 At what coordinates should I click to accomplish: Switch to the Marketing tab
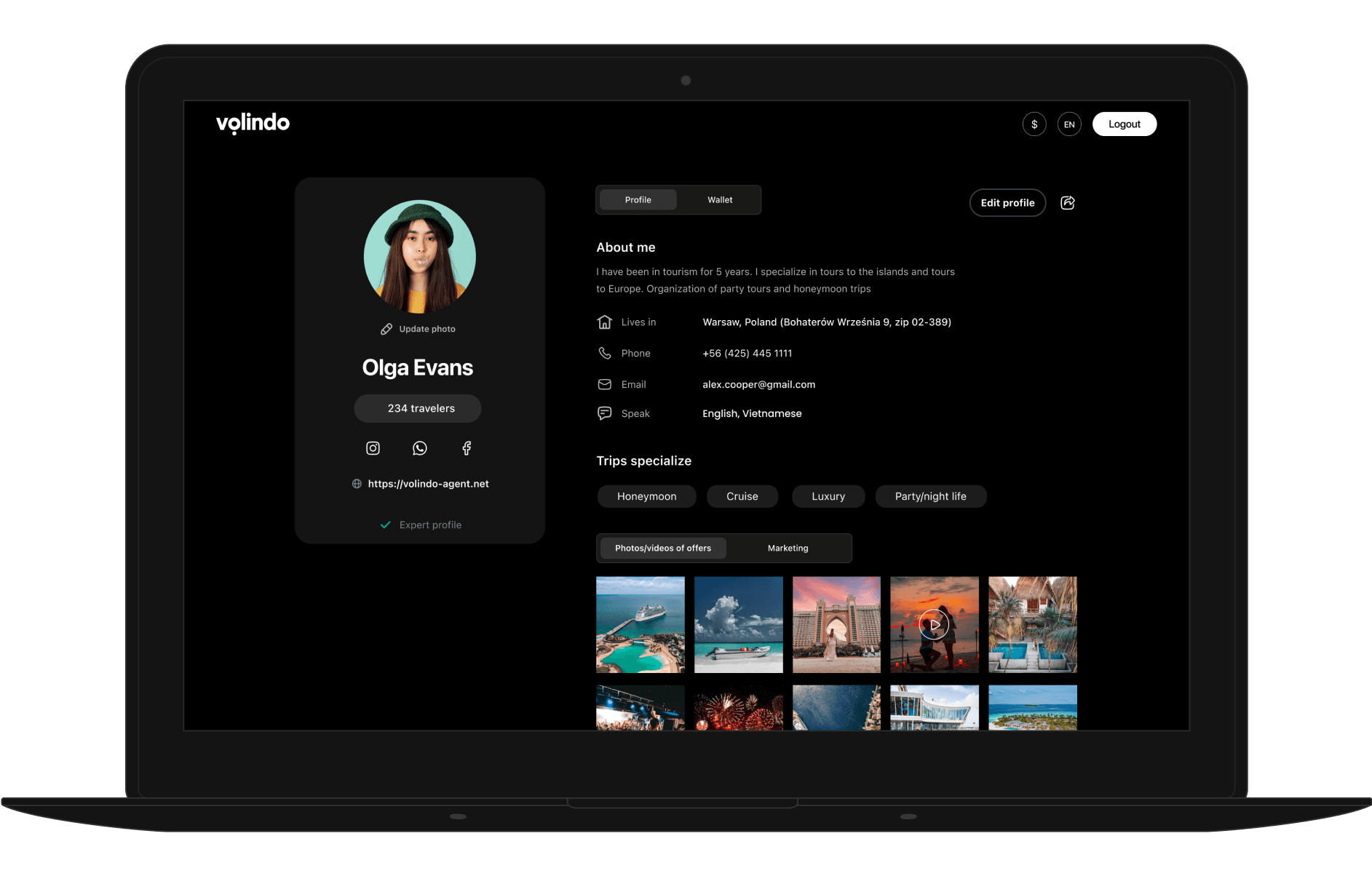tap(788, 549)
